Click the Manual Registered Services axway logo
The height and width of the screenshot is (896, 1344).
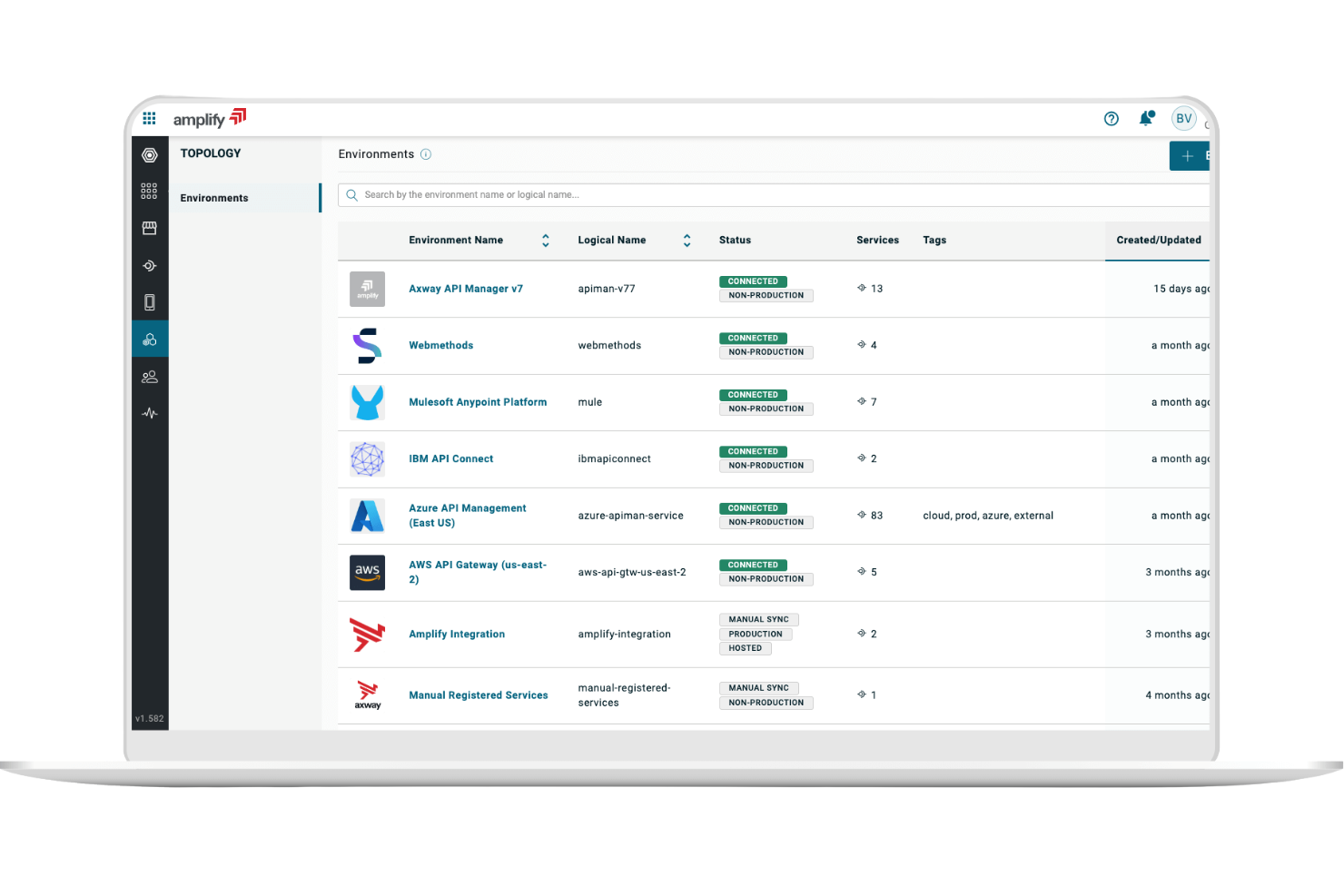pyautogui.click(x=368, y=695)
